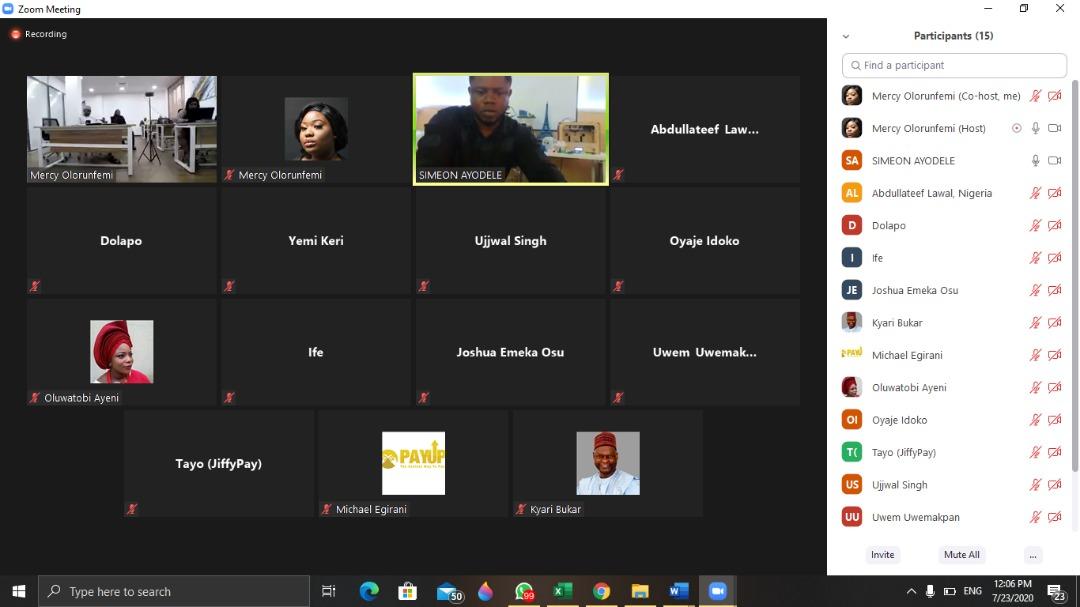Select Oluwatobi Ayeni in the participants list
Image resolution: width=1080 pixels, height=607 pixels.
click(954, 387)
